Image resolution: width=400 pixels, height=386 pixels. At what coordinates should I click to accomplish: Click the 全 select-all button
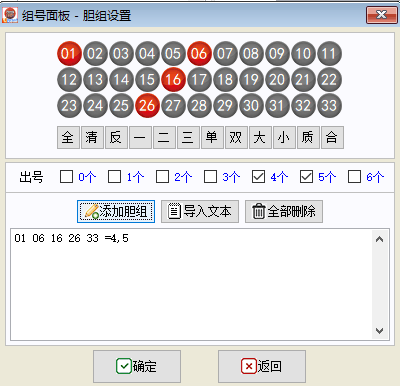tap(68, 137)
